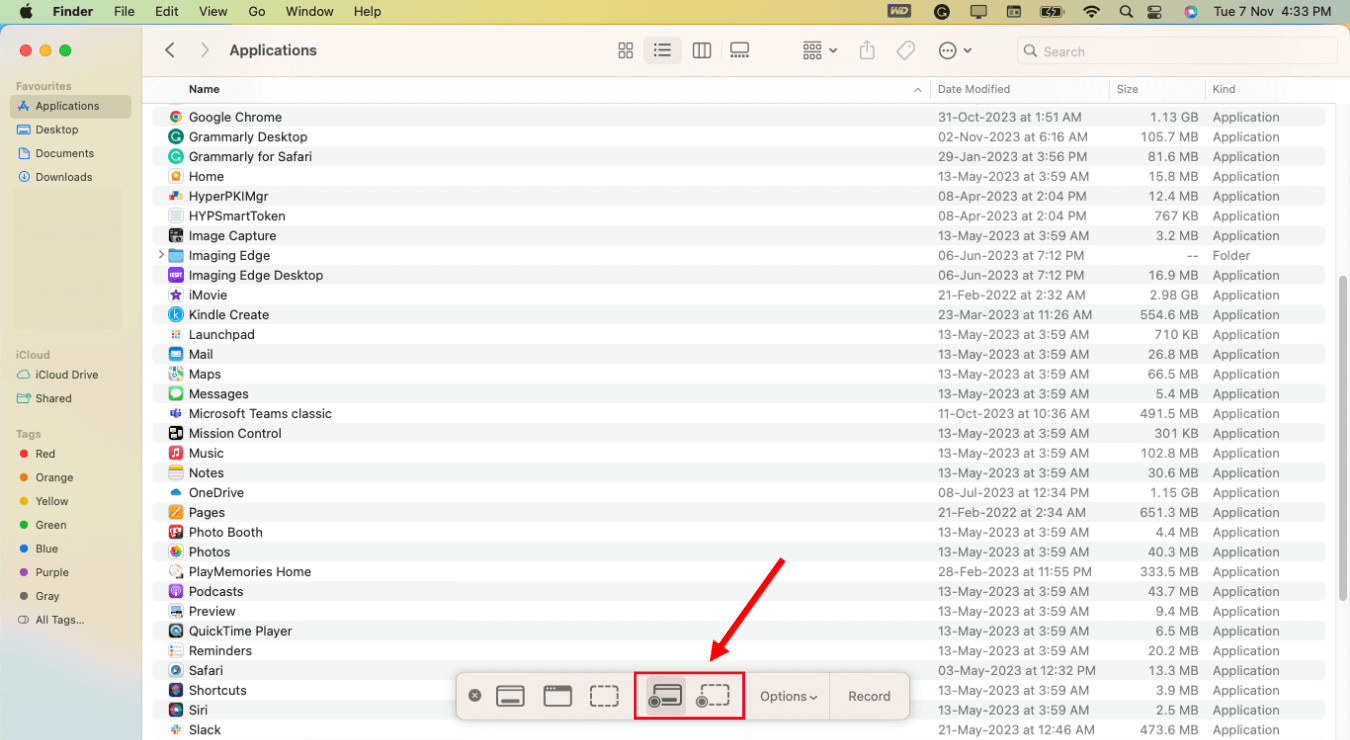Click the battery icon in menu bar

(1052, 12)
